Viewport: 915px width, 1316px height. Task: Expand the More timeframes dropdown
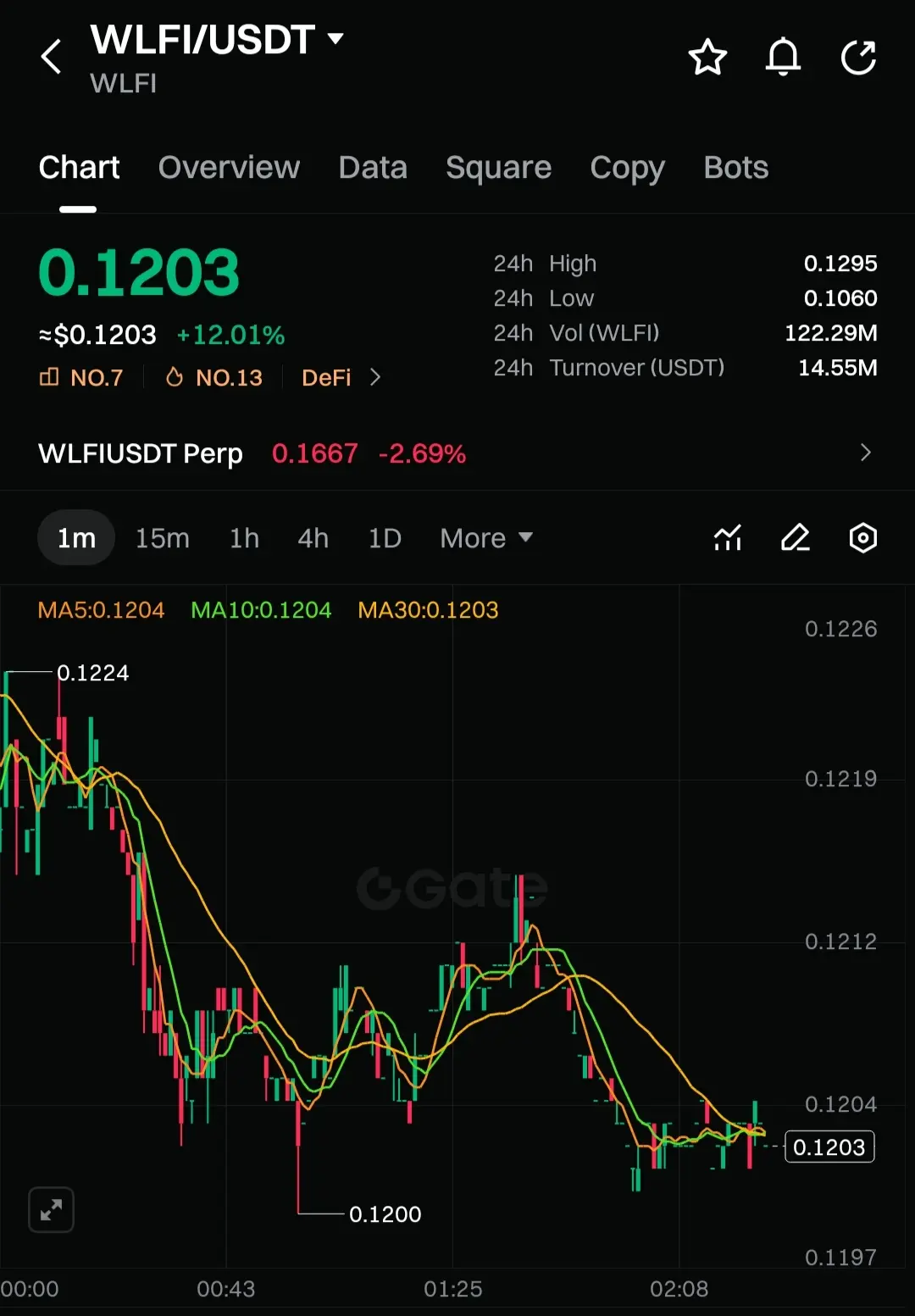(x=486, y=538)
